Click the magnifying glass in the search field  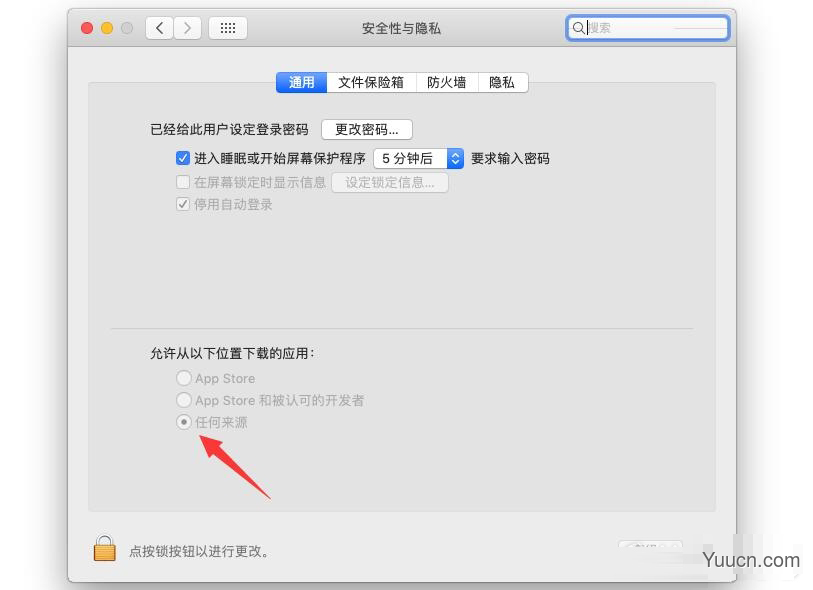pos(578,27)
